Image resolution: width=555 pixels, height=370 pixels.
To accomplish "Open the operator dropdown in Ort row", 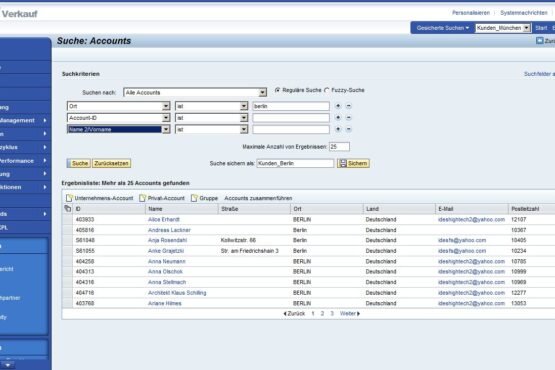I will (x=244, y=106).
